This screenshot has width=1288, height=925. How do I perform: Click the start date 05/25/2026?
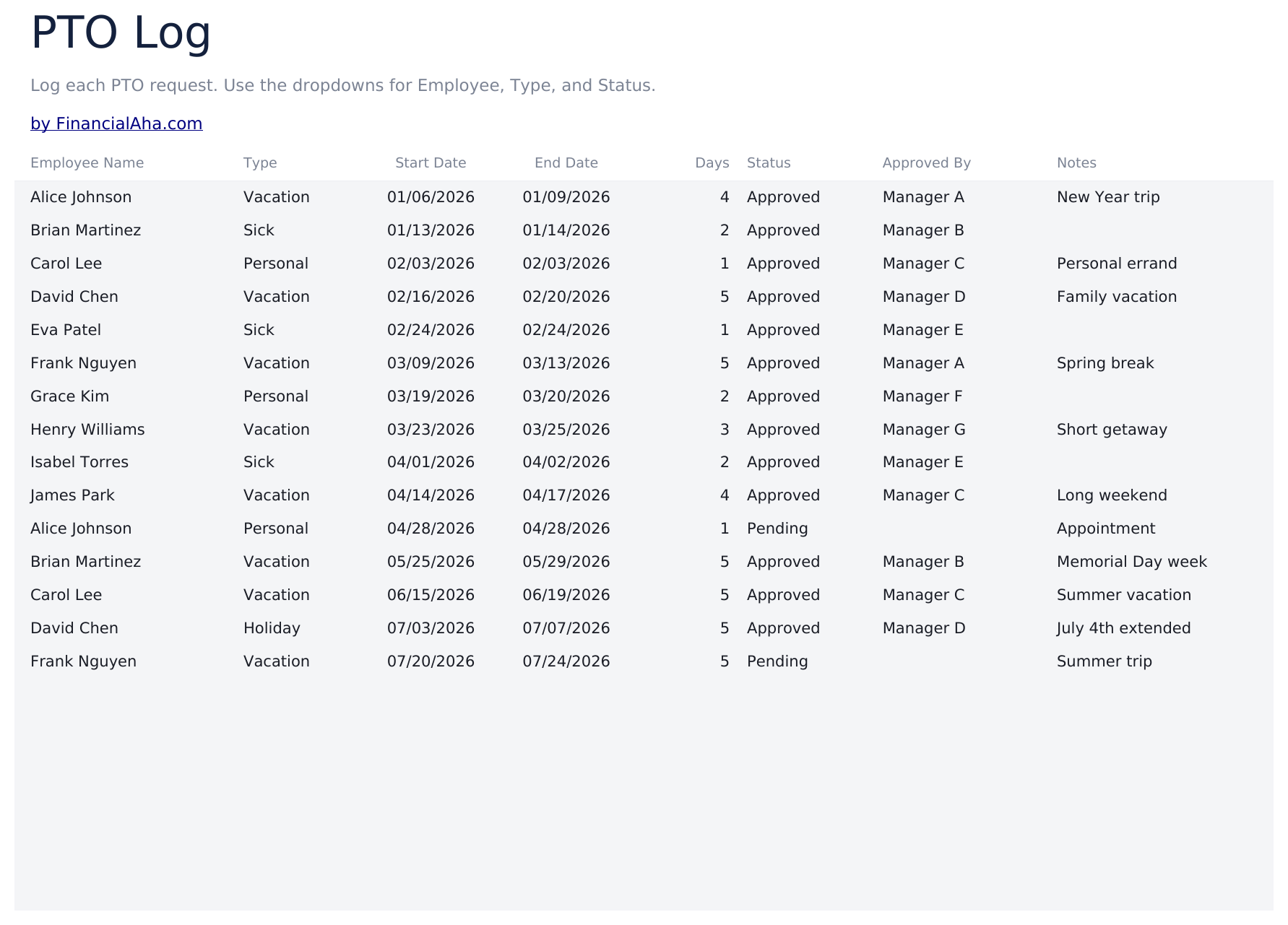(431, 562)
